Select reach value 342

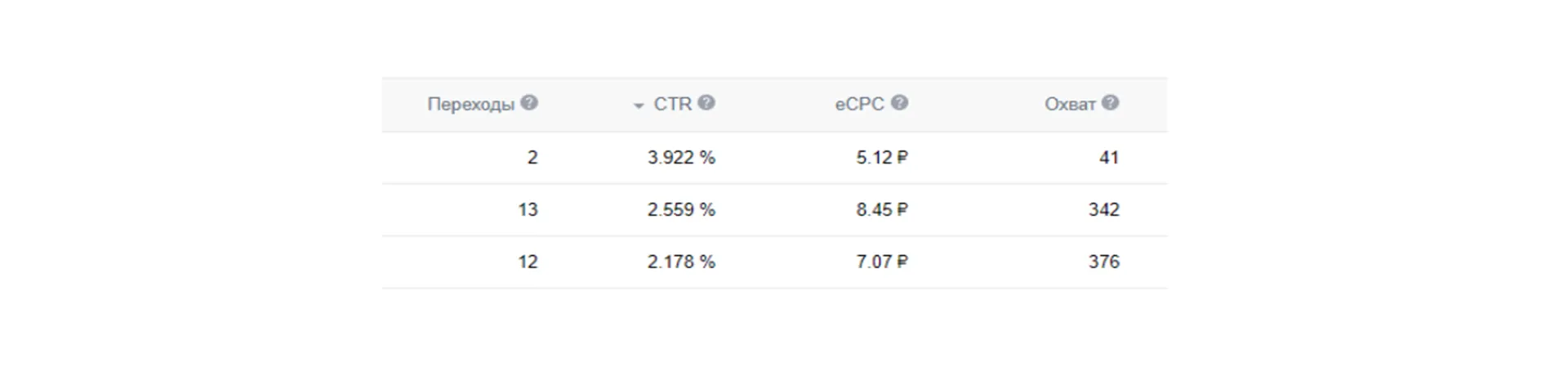(1104, 210)
